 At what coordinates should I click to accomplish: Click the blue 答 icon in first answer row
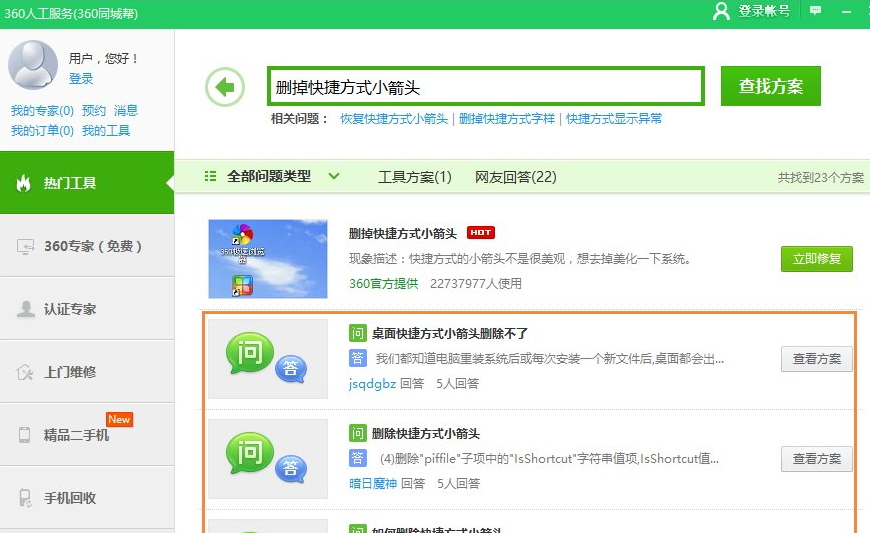pos(357,358)
